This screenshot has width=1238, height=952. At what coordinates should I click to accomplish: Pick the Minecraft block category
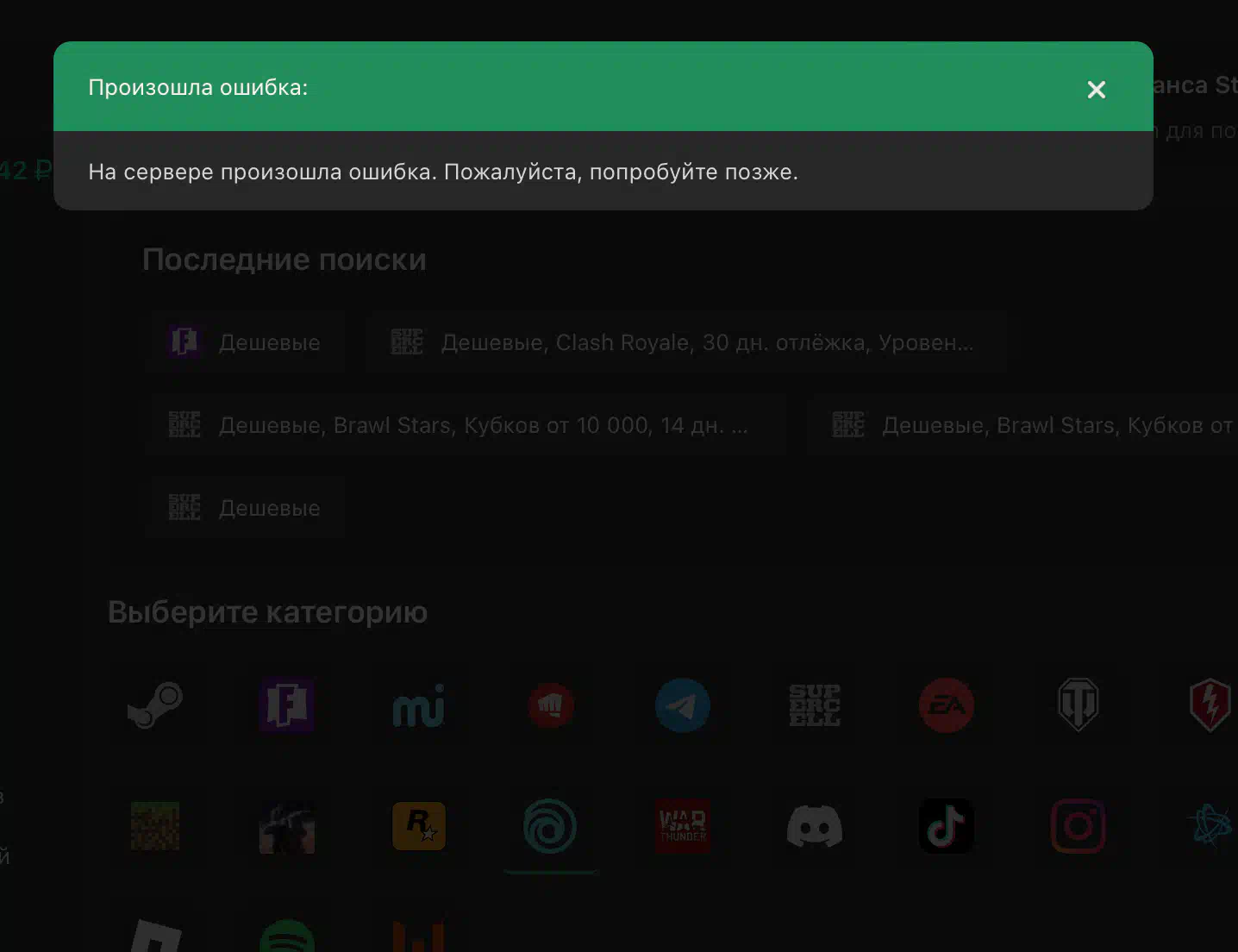coord(155,826)
